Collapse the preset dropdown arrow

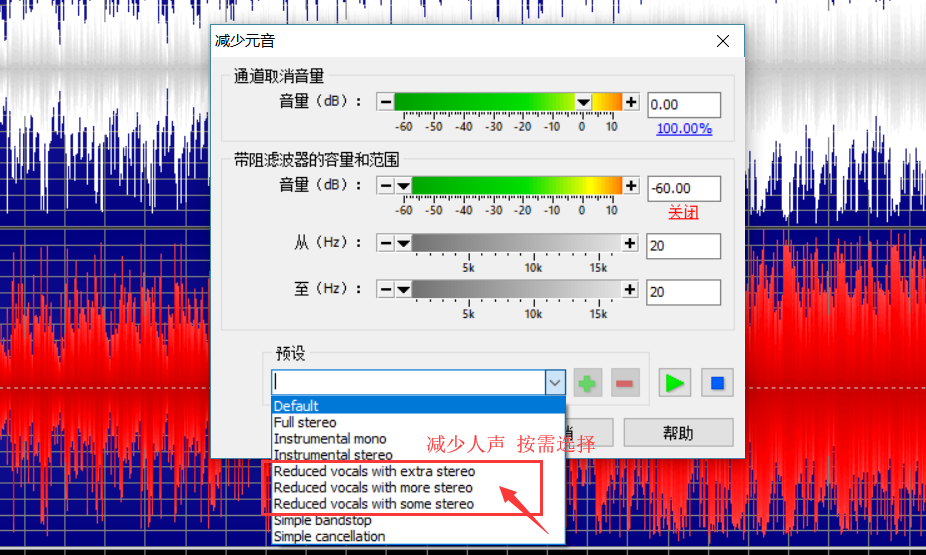pyautogui.click(x=555, y=383)
